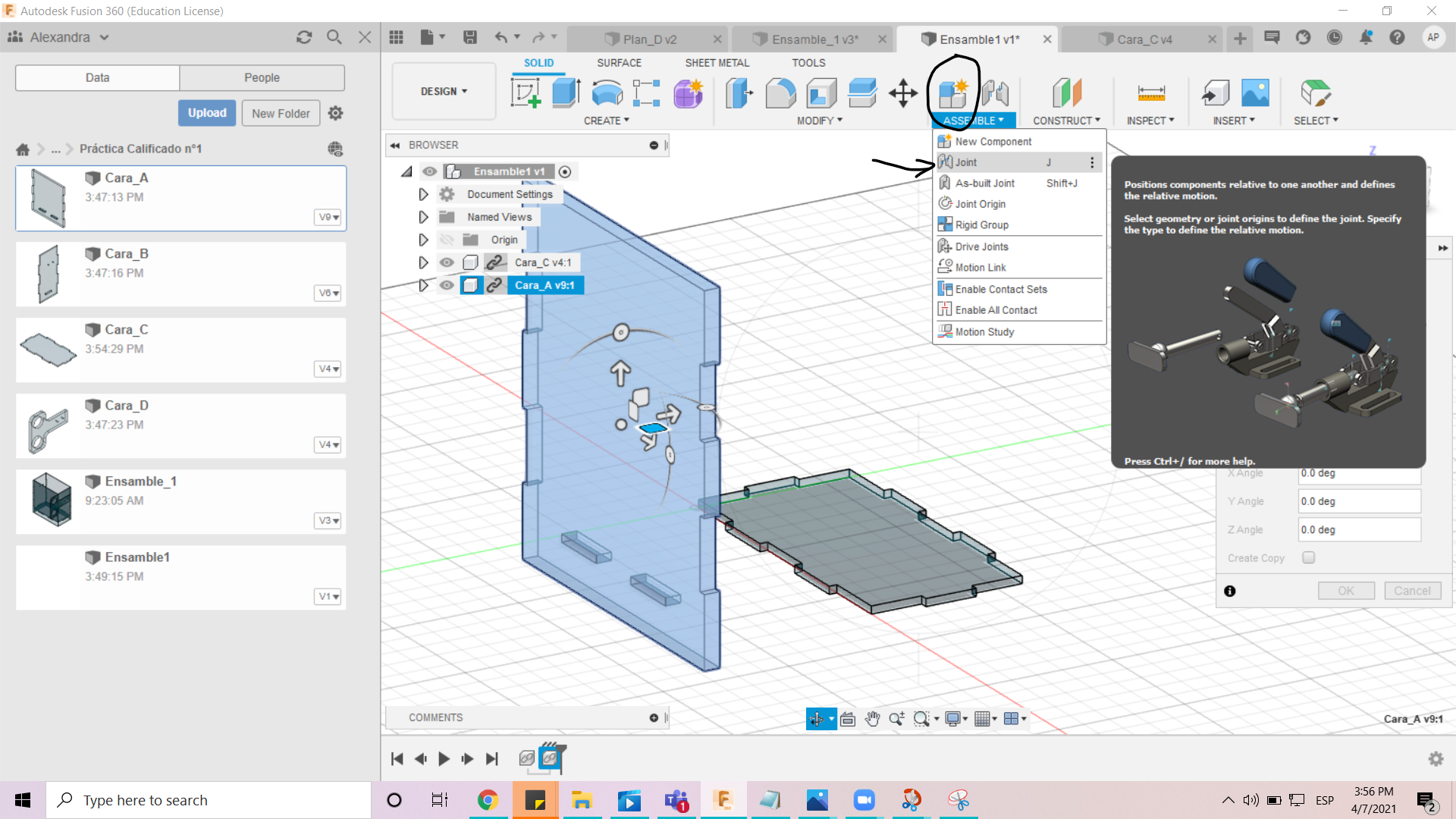
Task: Toggle visibility of Cara_C v4:1 component
Action: coord(447,262)
